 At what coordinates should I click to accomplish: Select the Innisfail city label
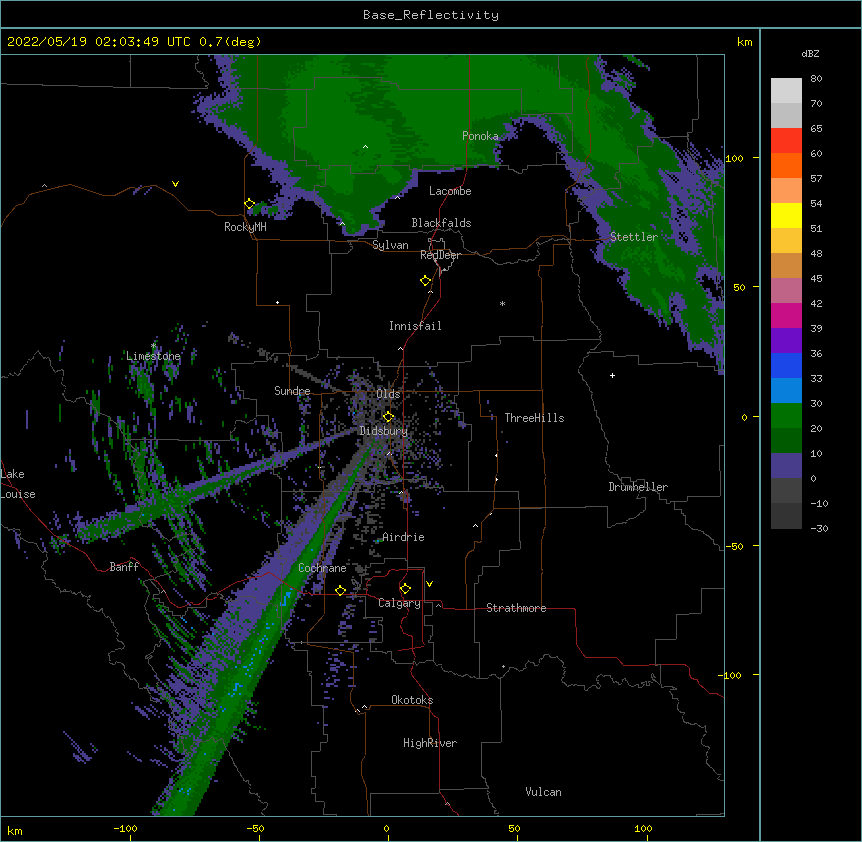[x=415, y=326]
